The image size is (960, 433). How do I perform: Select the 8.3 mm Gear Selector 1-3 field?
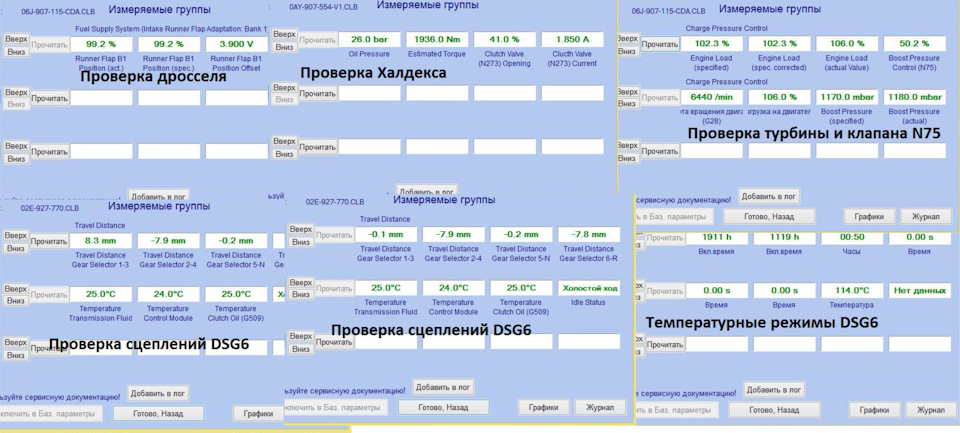pos(101,241)
